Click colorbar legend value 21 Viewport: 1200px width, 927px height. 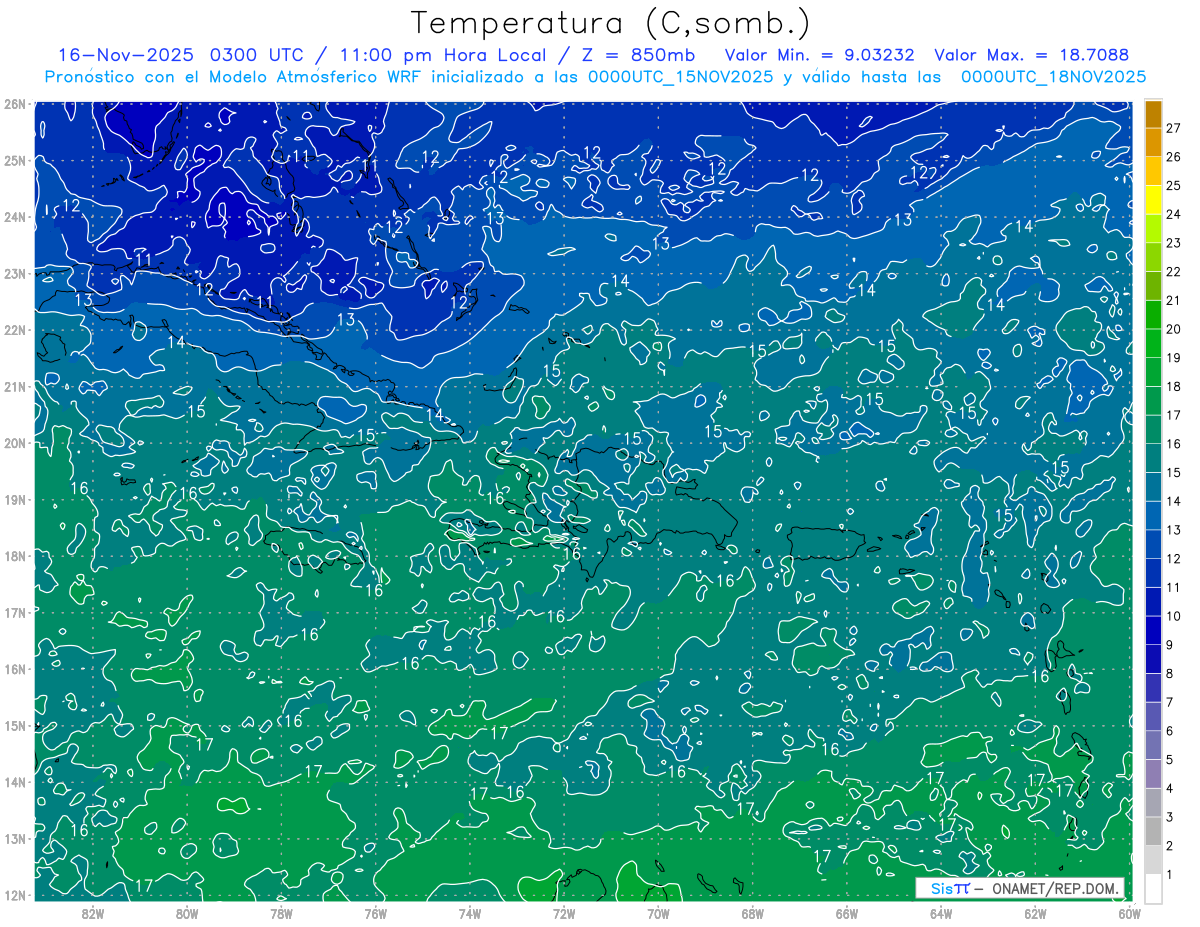(x=1174, y=300)
